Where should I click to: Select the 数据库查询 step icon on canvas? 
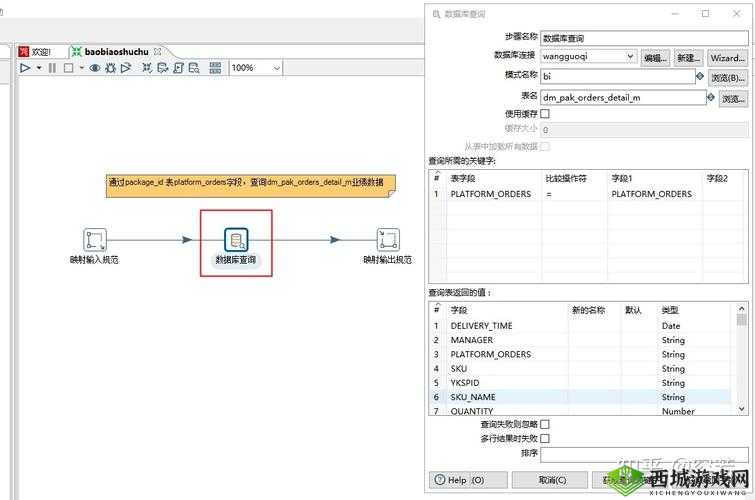click(236, 240)
